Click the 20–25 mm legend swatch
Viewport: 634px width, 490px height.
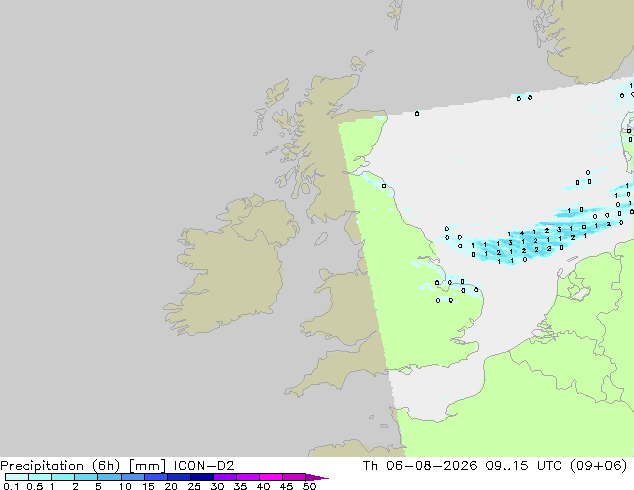click(178, 477)
